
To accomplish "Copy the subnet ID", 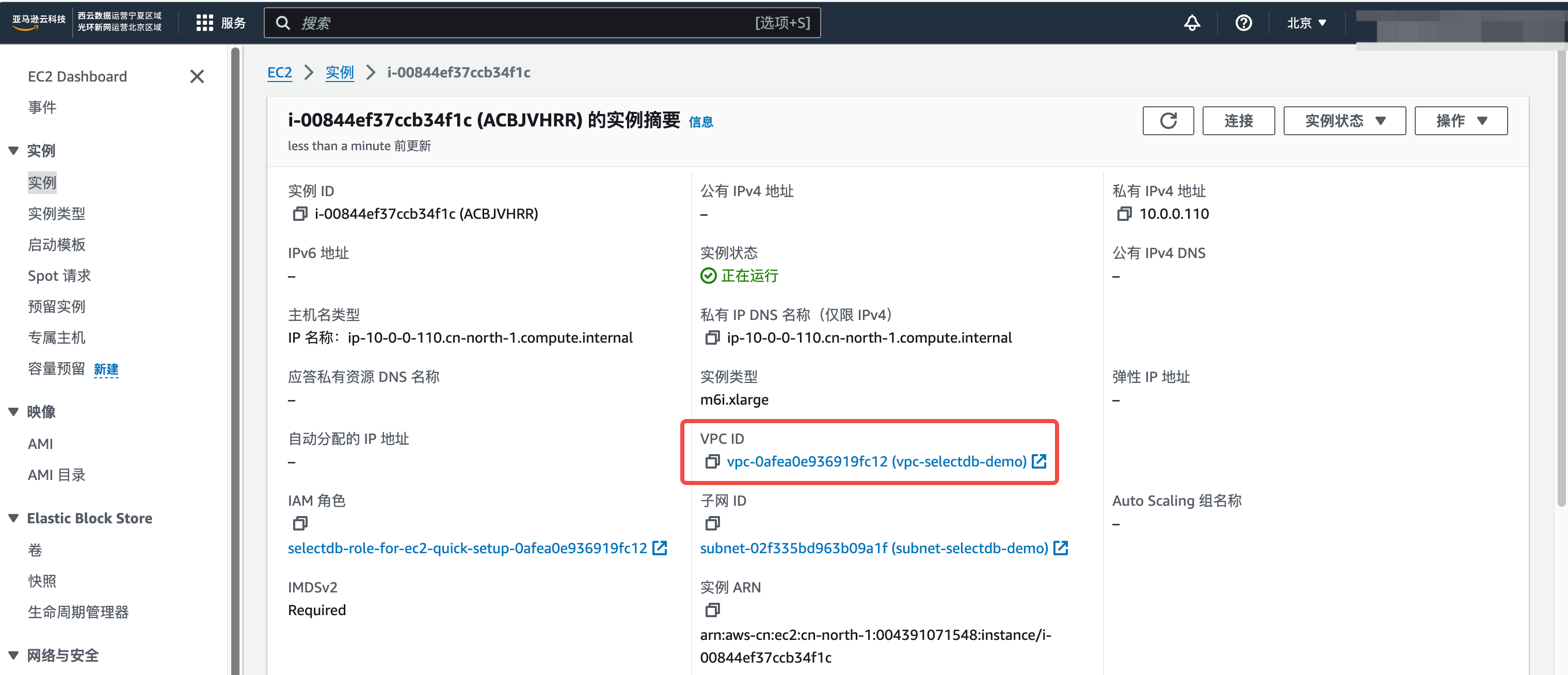I will (712, 523).
